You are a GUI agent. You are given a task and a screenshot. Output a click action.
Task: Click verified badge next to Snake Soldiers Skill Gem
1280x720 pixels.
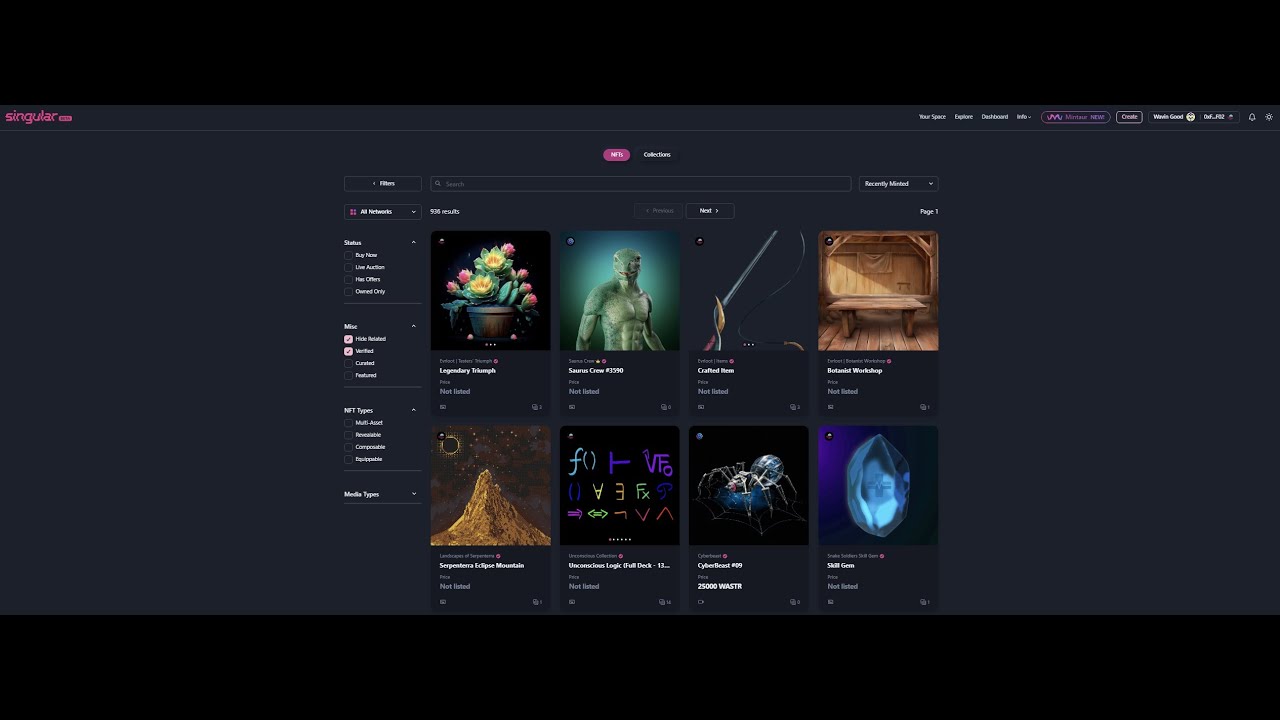(882, 556)
